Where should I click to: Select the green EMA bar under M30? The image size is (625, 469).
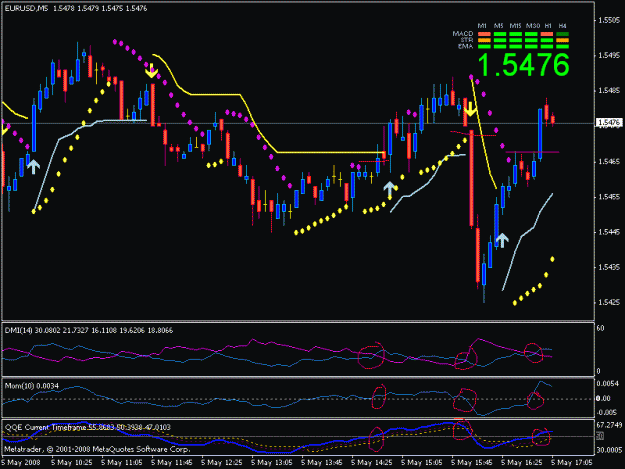(x=531, y=46)
